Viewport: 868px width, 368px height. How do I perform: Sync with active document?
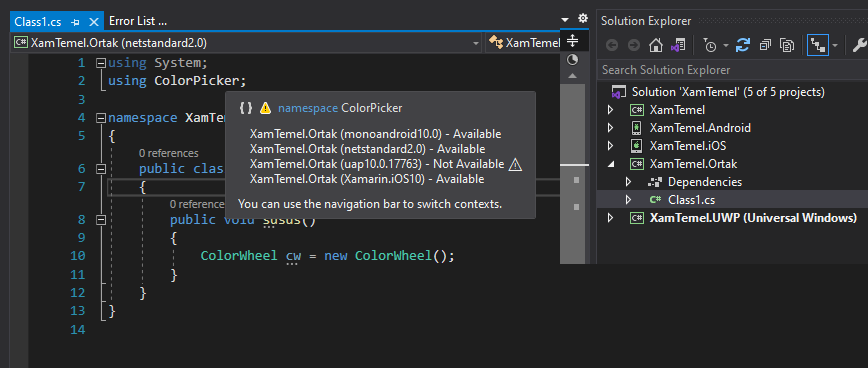tap(742, 45)
